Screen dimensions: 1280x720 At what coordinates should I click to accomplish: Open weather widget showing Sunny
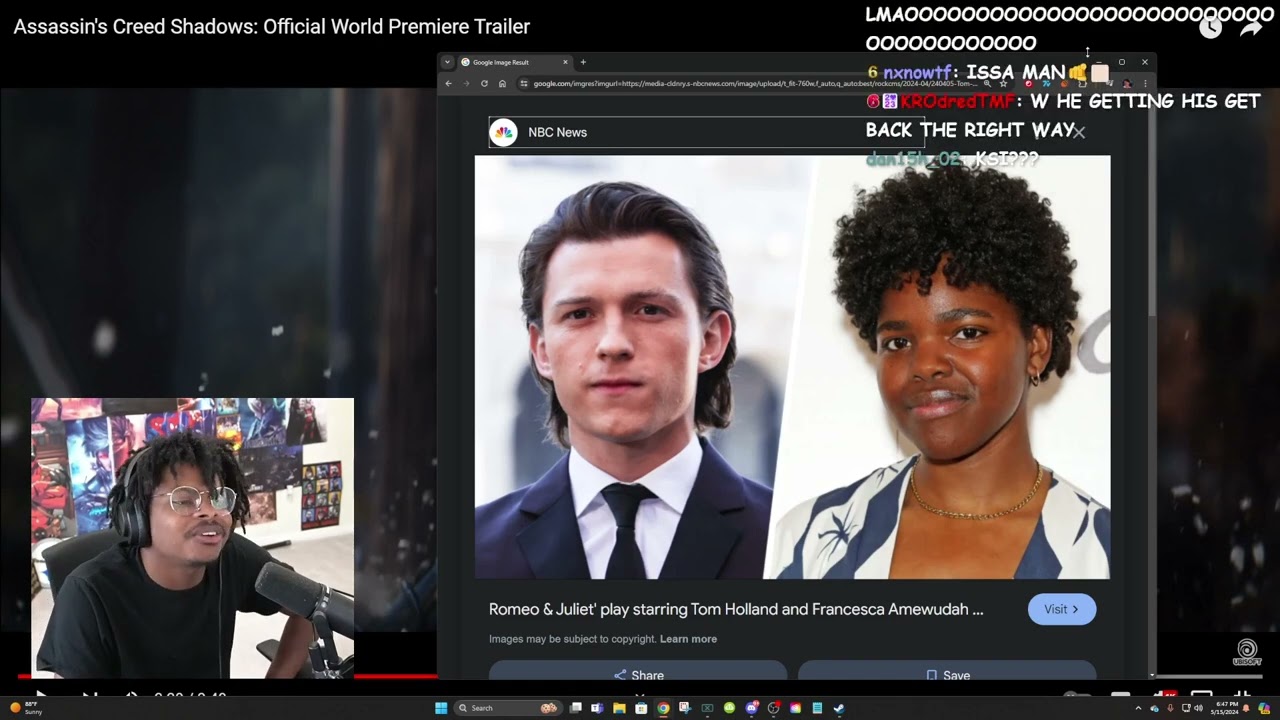coord(27,708)
